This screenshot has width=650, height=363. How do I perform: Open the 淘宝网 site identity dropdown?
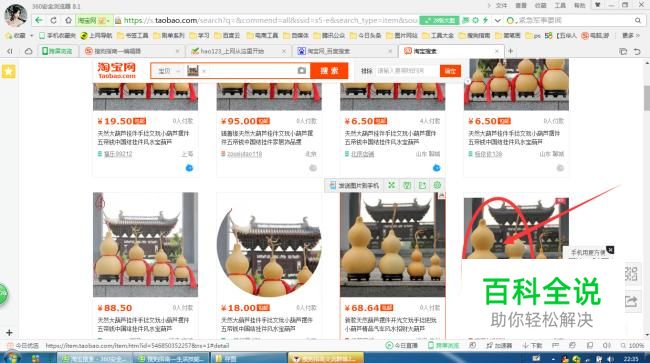tap(95, 20)
